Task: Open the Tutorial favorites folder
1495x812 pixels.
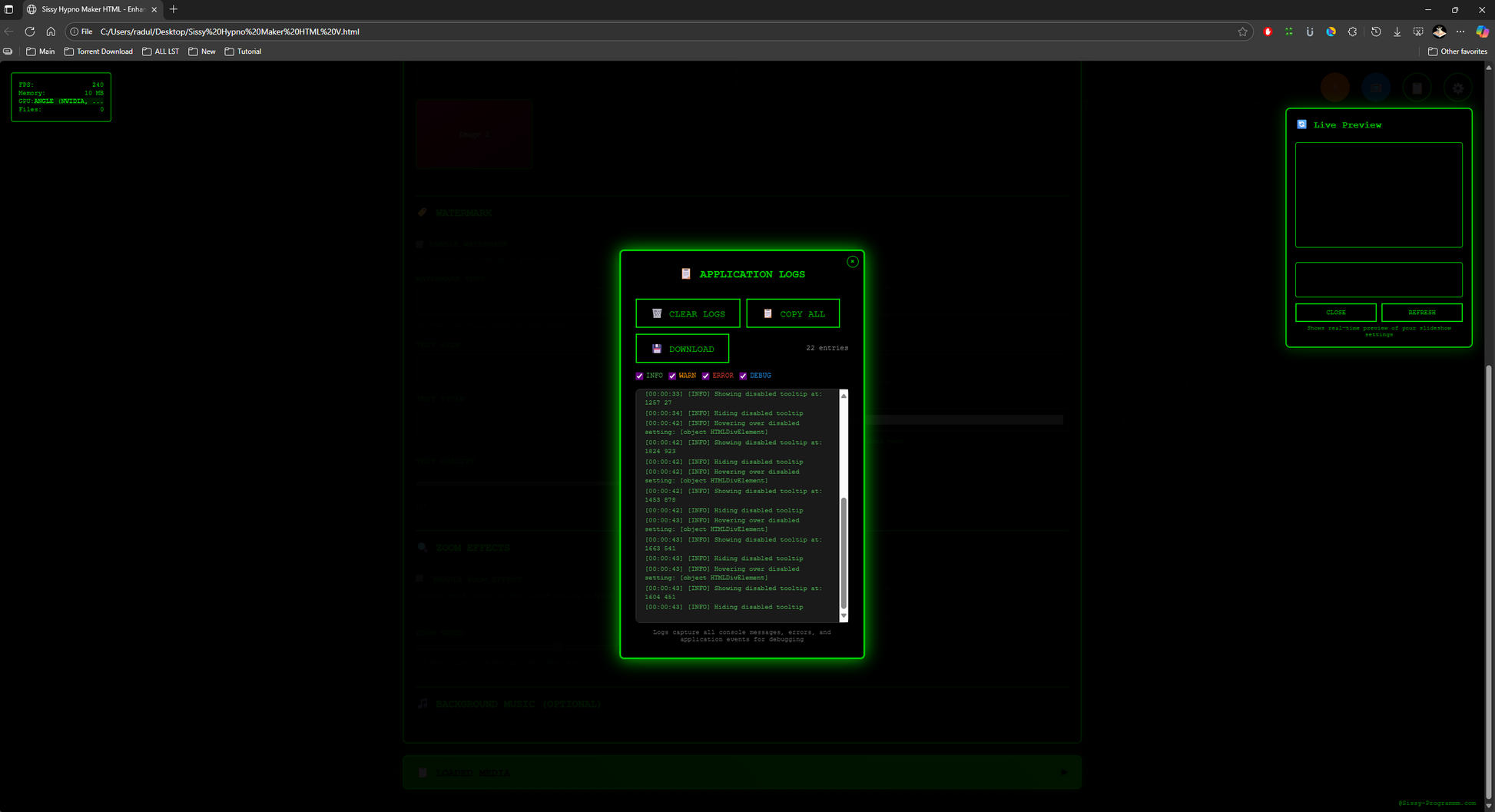Action: [243, 51]
